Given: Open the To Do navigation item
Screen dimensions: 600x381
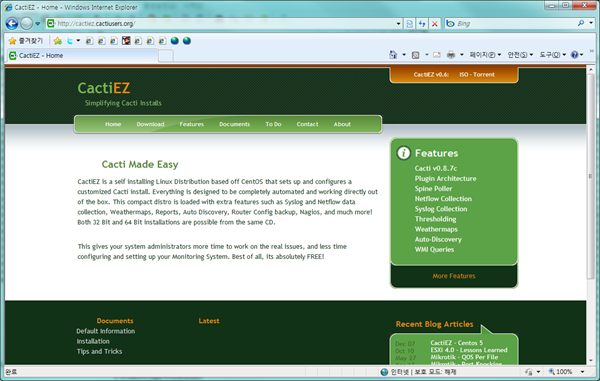Looking at the screenshot, I should pyautogui.click(x=273, y=124).
